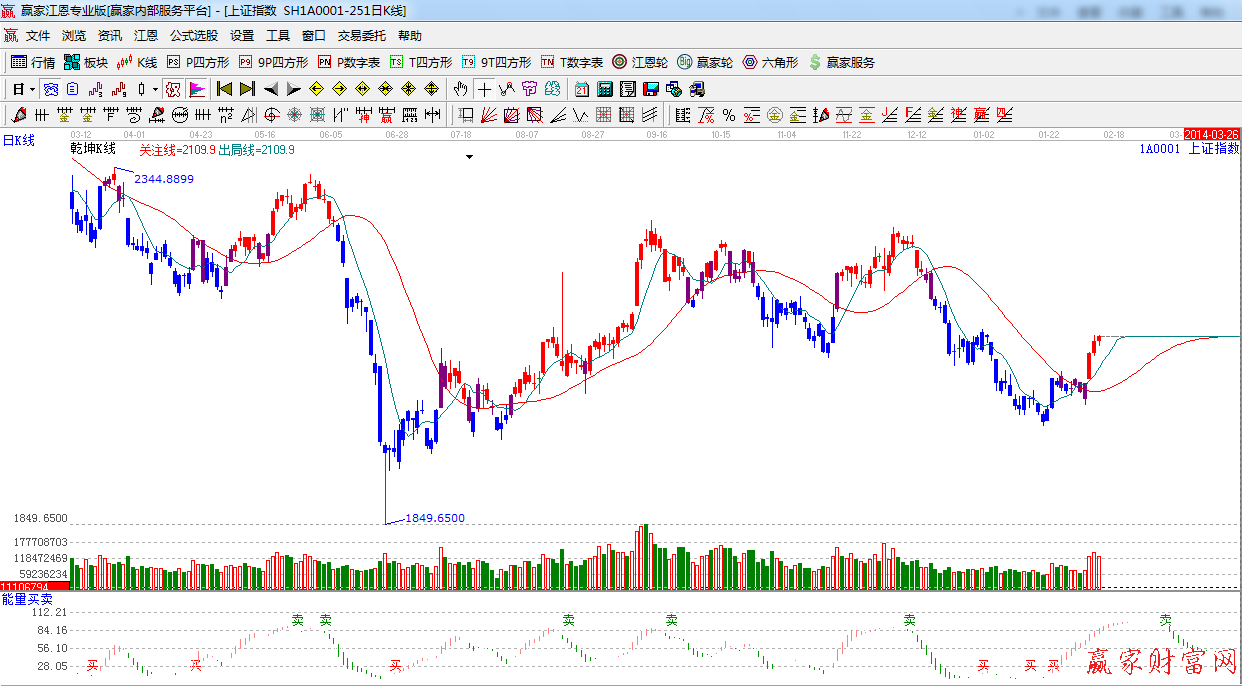Select the hand pan tool
1242x686 pixels.
click(461, 89)
